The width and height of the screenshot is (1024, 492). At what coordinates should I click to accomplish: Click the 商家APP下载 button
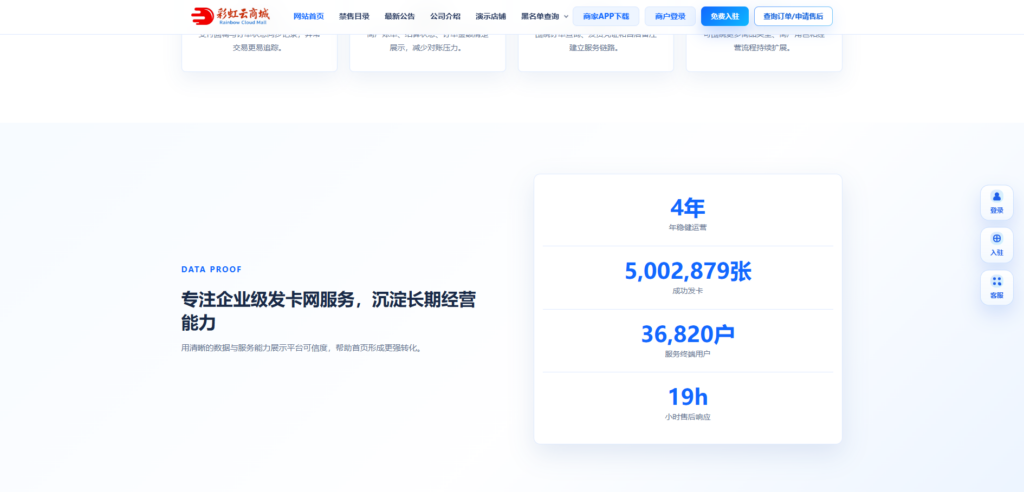[x=606, y=16]
